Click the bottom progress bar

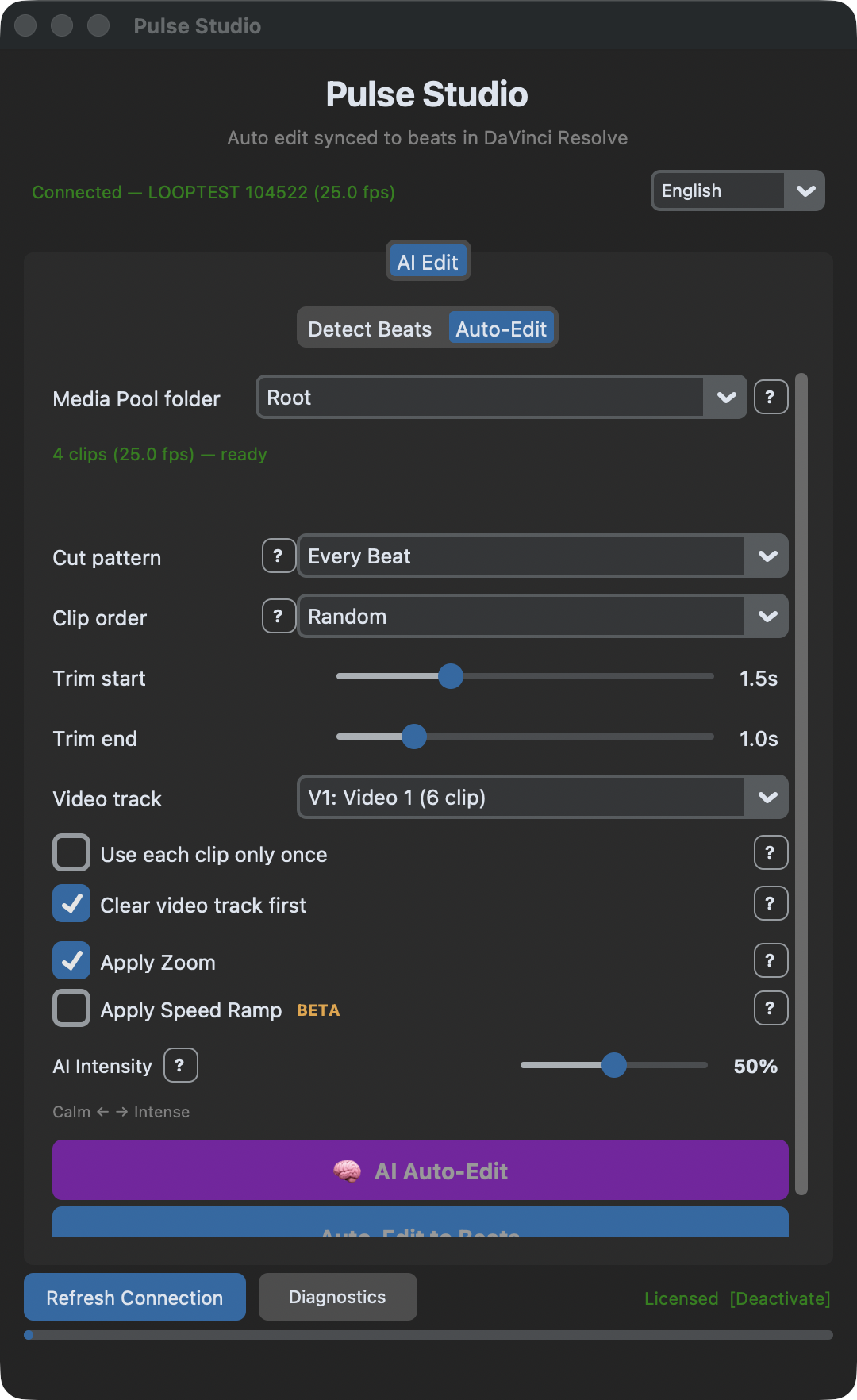tap(428, 1335)
